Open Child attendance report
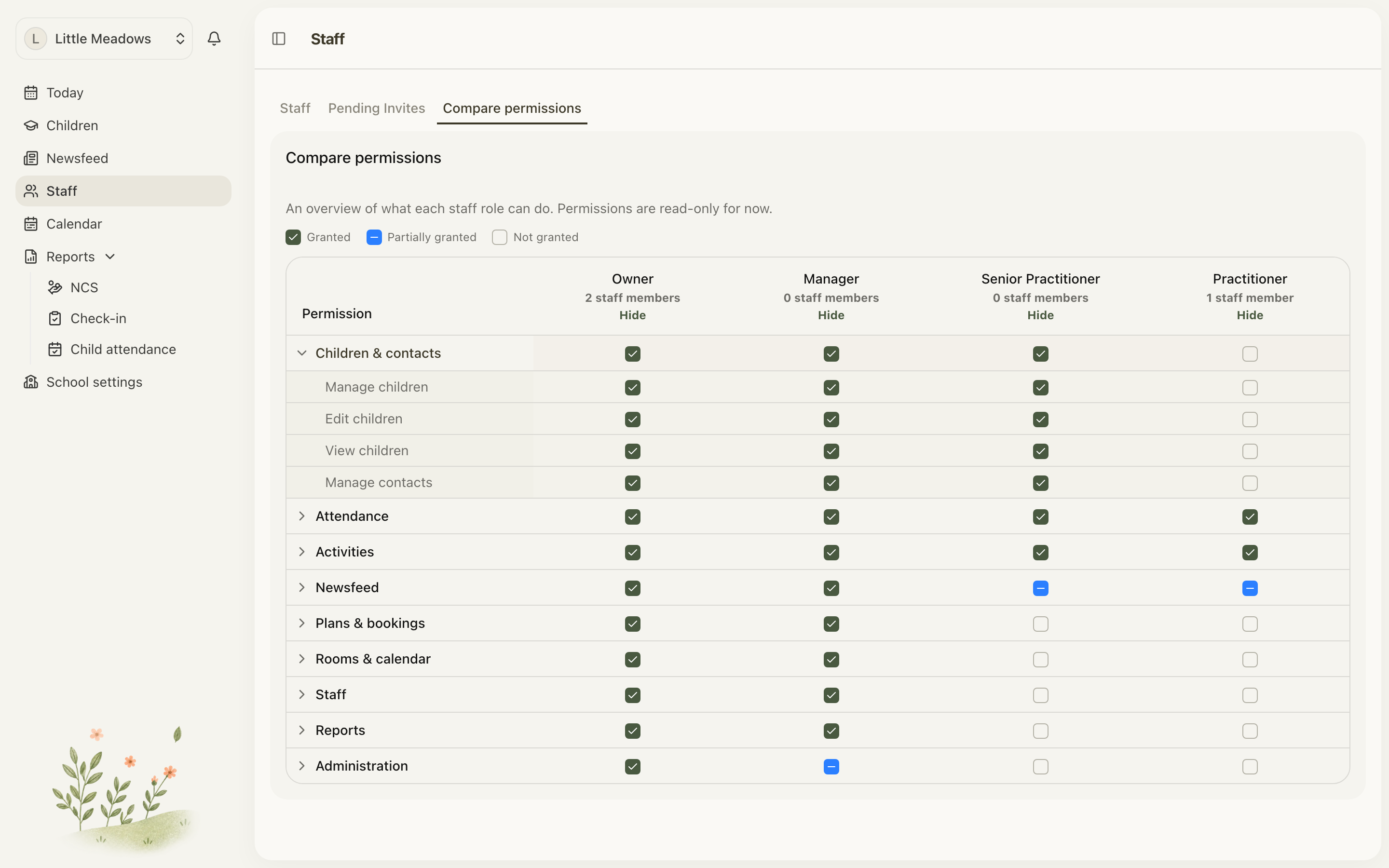The image size is (1389, 868). pos(123,349)
